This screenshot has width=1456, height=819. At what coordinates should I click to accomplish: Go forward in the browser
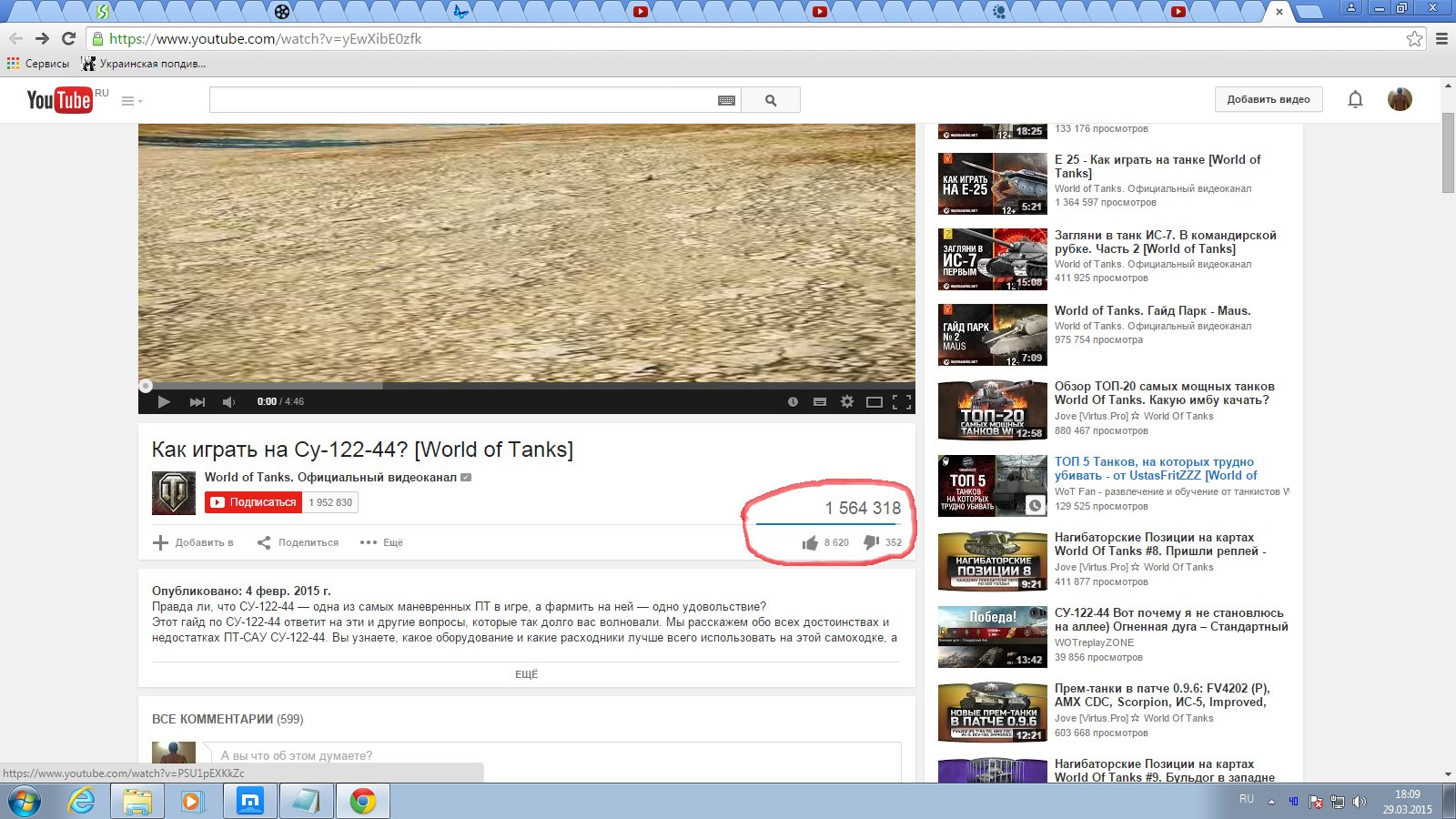42,38
